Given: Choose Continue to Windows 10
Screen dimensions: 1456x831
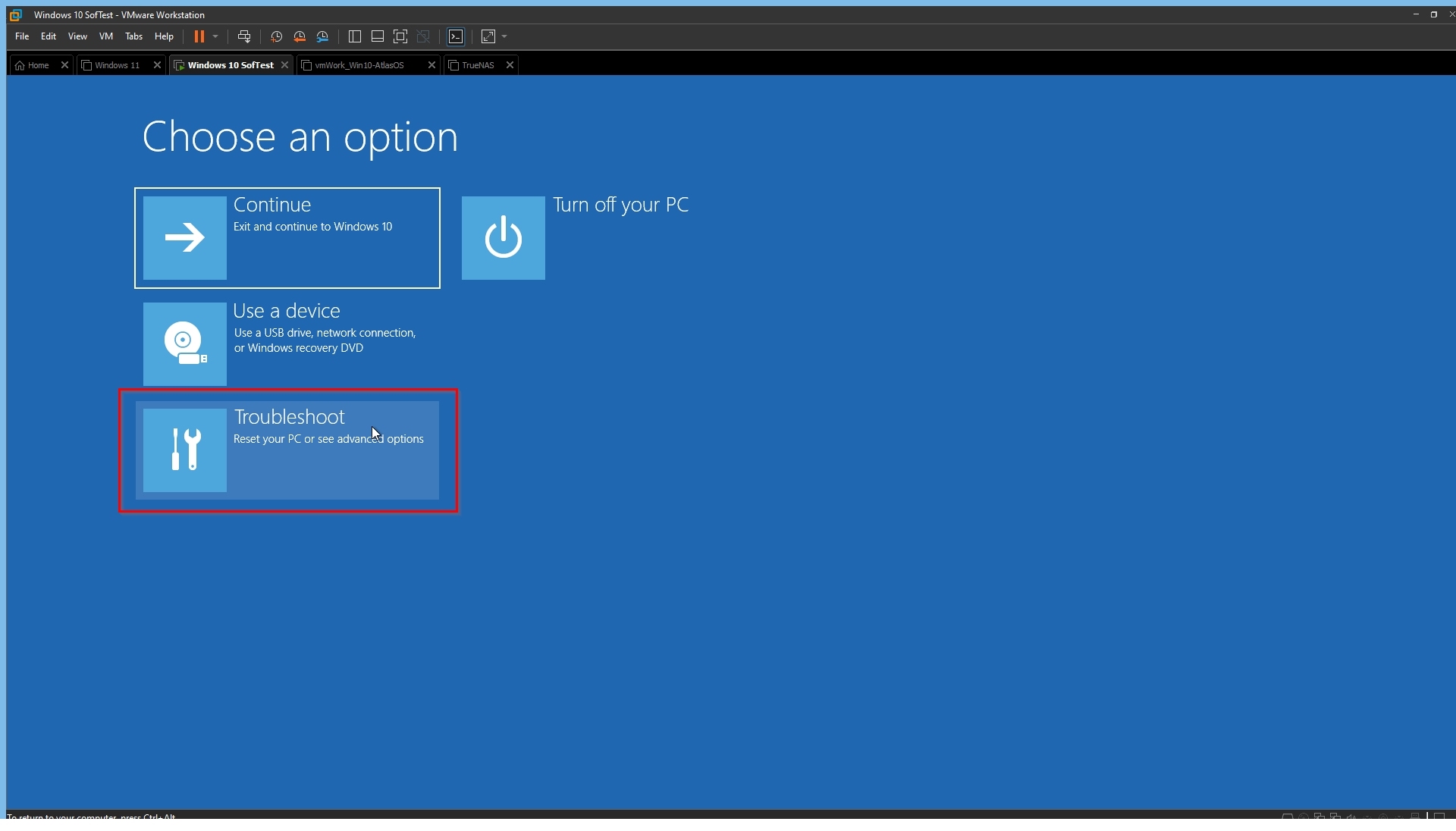Looking at the screenshot, I should 287,238.
